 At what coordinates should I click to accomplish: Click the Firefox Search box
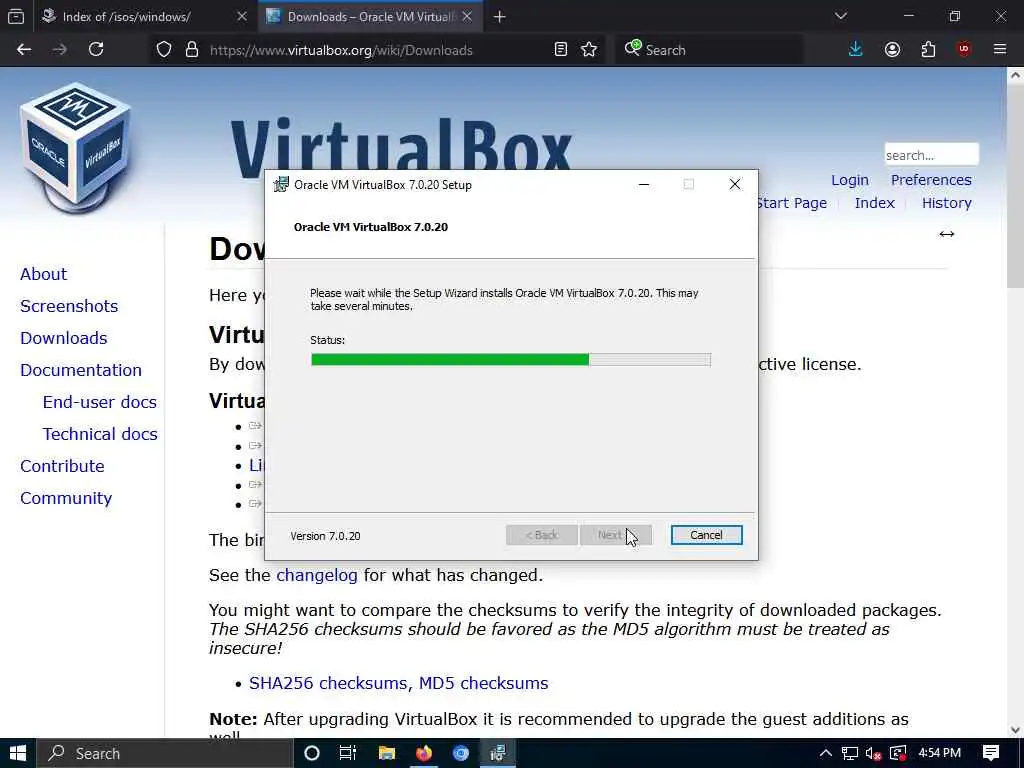pos(709,50)
